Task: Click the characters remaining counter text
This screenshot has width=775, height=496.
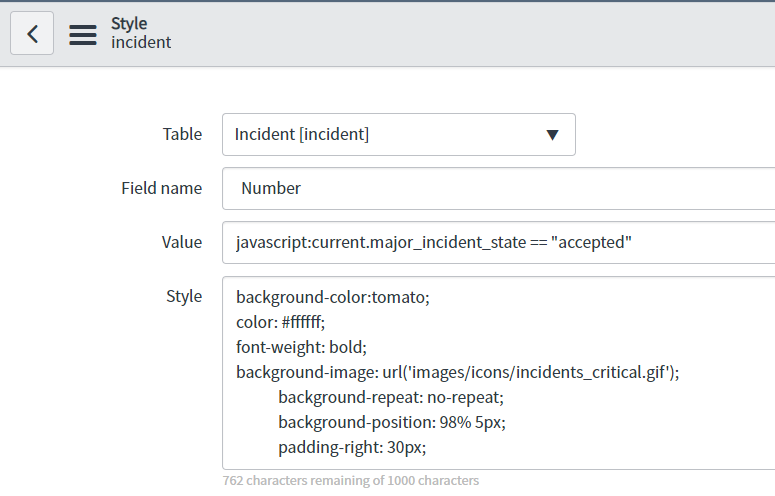Action: (x=350, y=480)
